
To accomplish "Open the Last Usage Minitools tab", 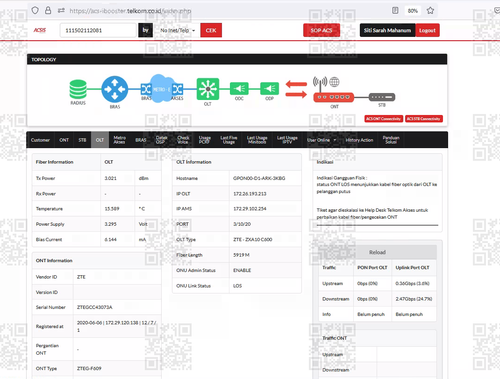I will coord(257,140).
